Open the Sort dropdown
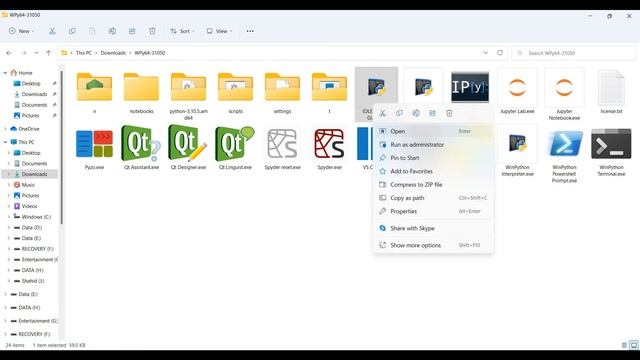This screenshot has height=360, width=640. point(182,31)
